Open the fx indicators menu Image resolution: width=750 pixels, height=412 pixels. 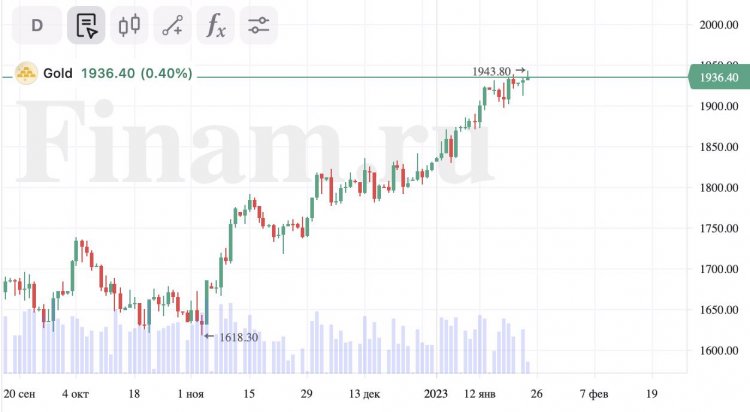216,25
